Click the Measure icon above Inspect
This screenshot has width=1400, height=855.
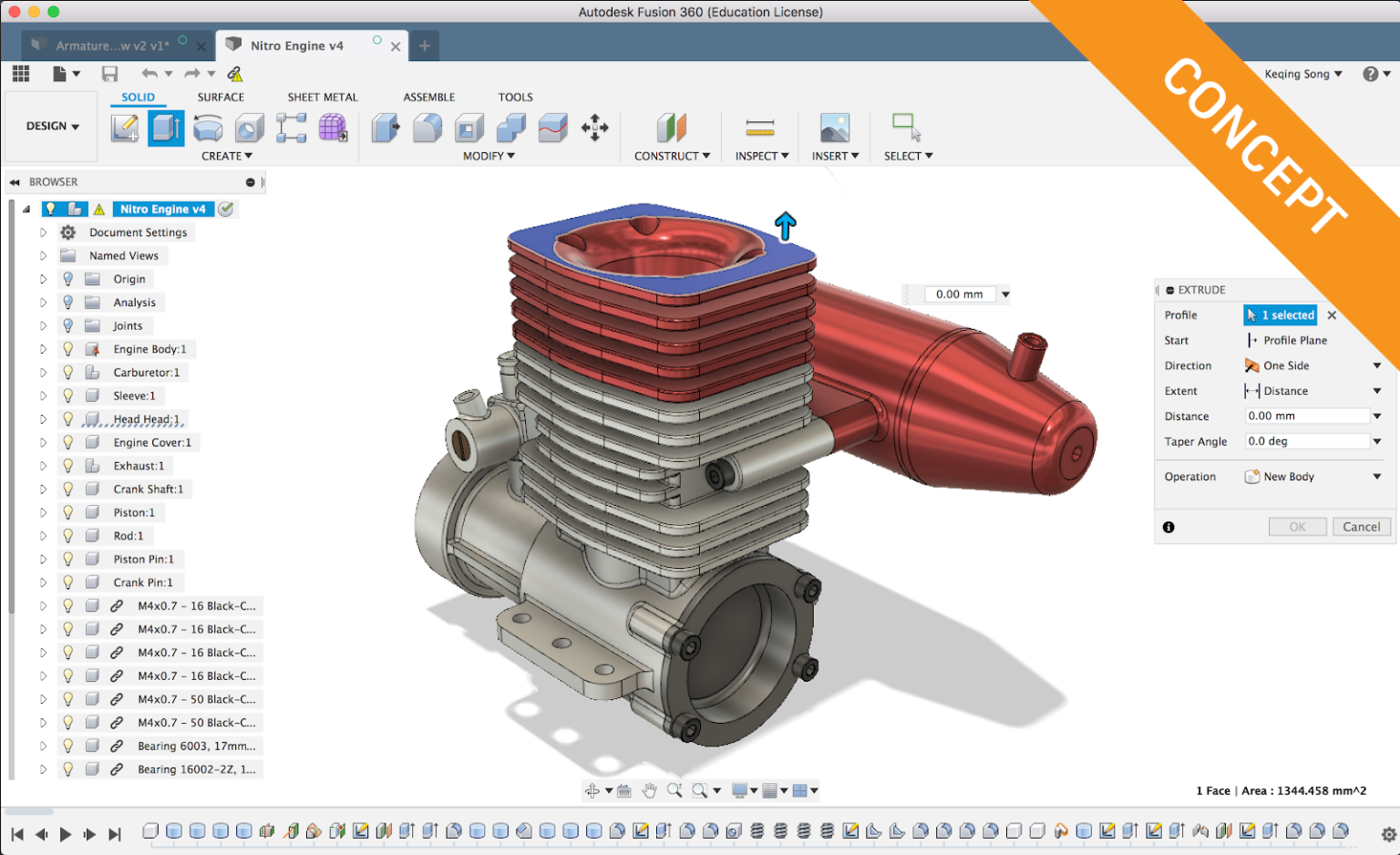click(x=759, y=128)
